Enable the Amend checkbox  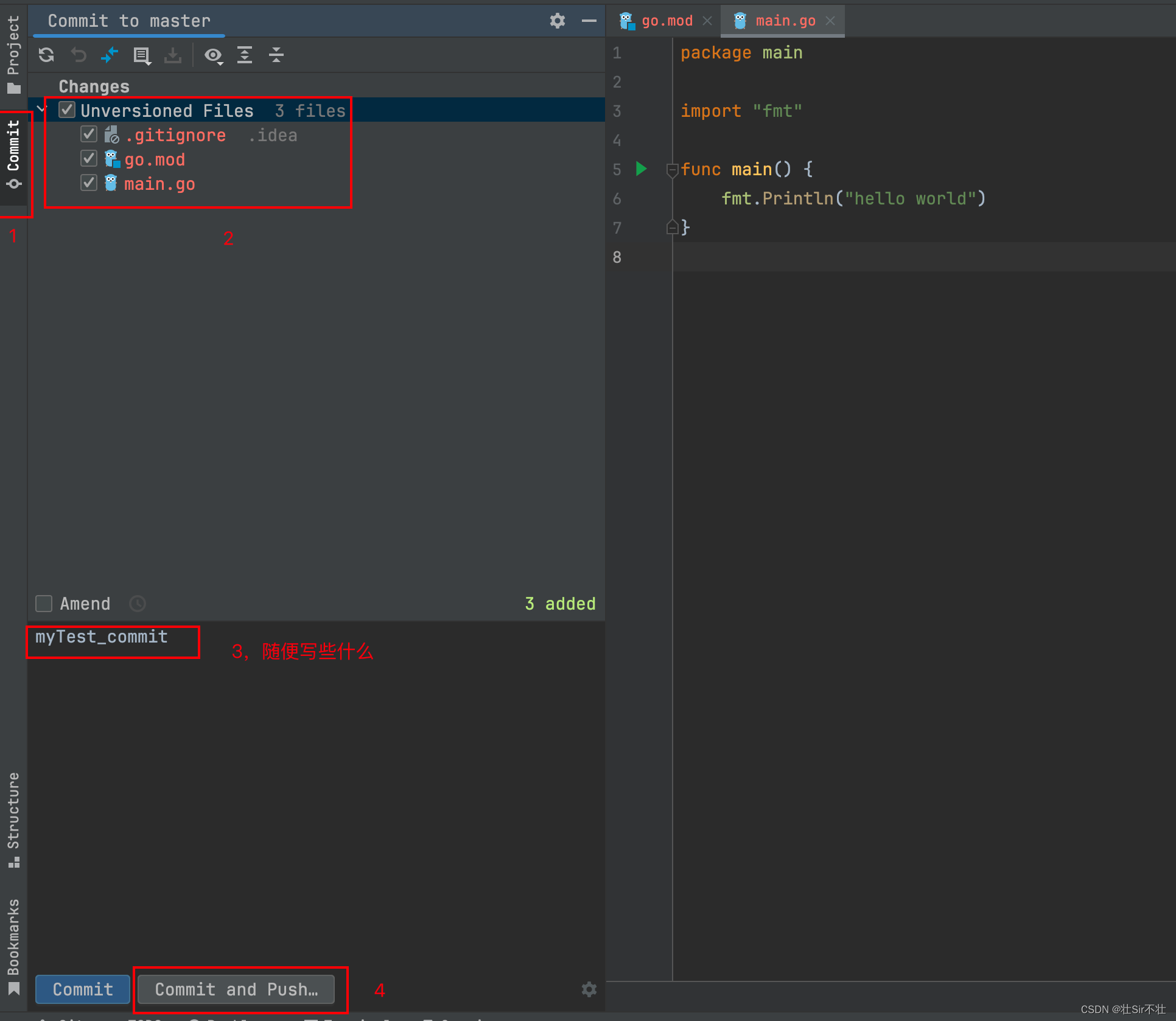pos(44,604)
